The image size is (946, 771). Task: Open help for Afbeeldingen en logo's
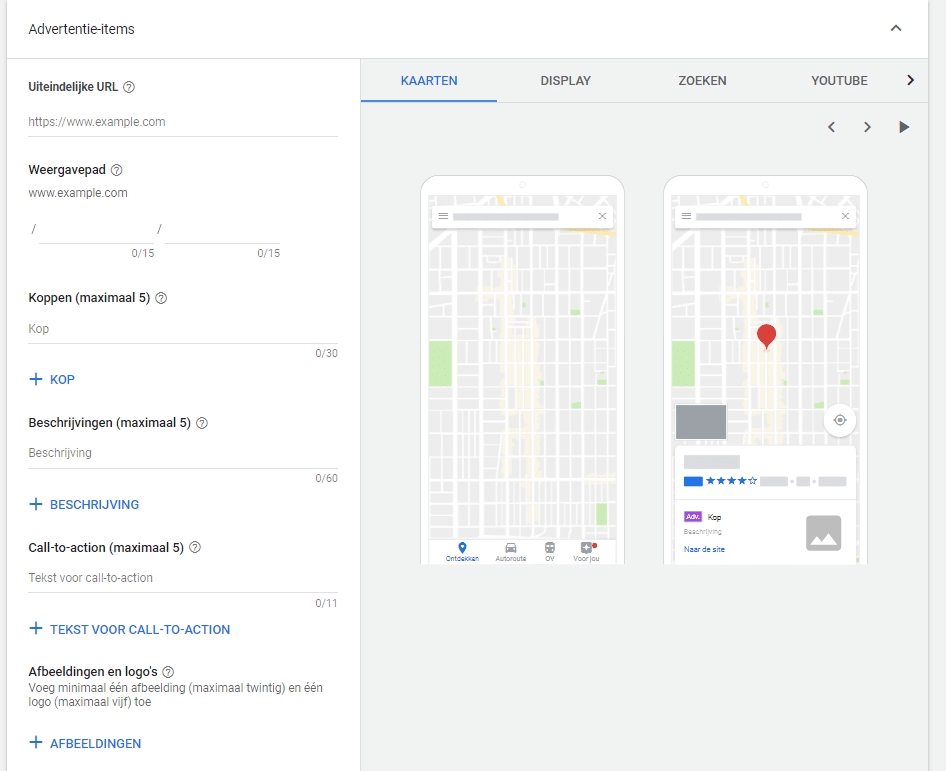pyautogui.click(x=168, y=672)
